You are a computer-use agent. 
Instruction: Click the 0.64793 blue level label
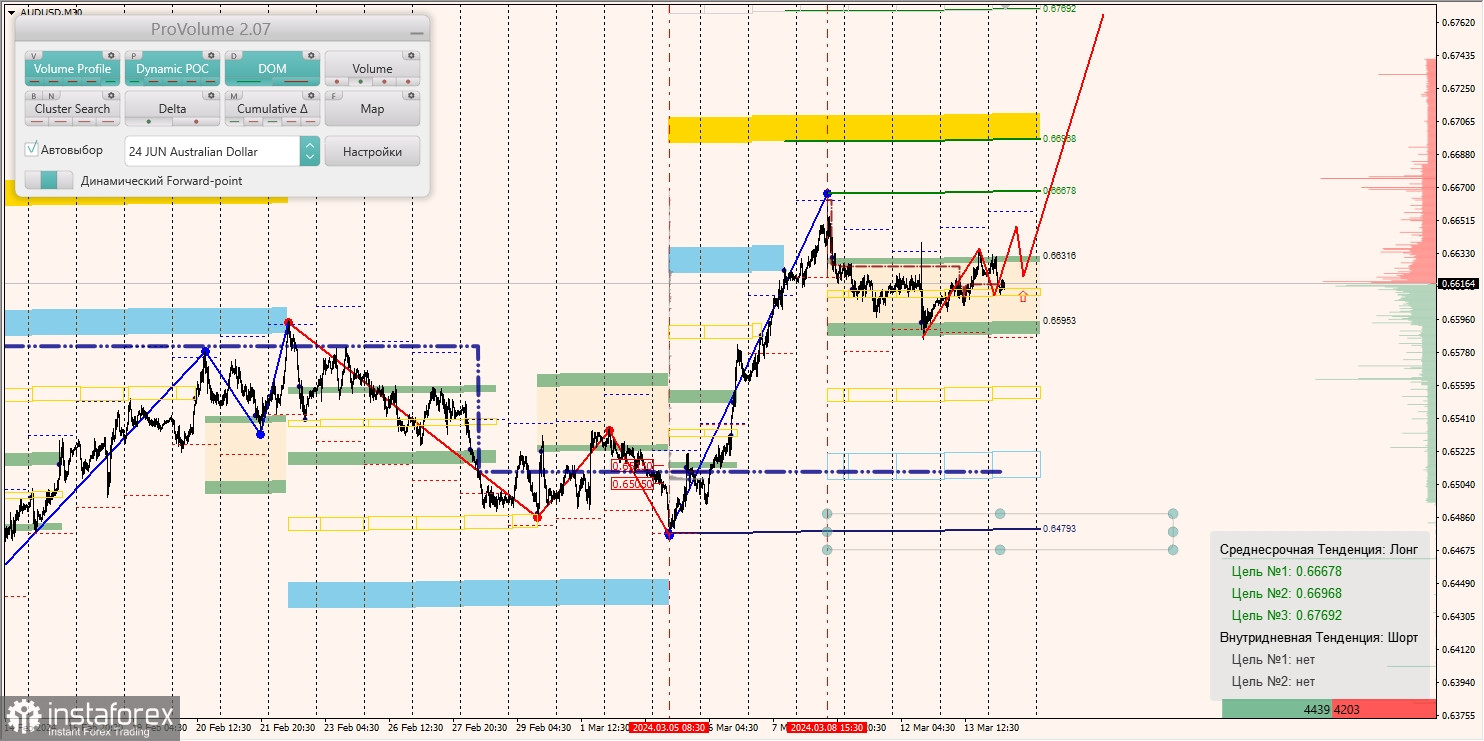pos(1059,528)
